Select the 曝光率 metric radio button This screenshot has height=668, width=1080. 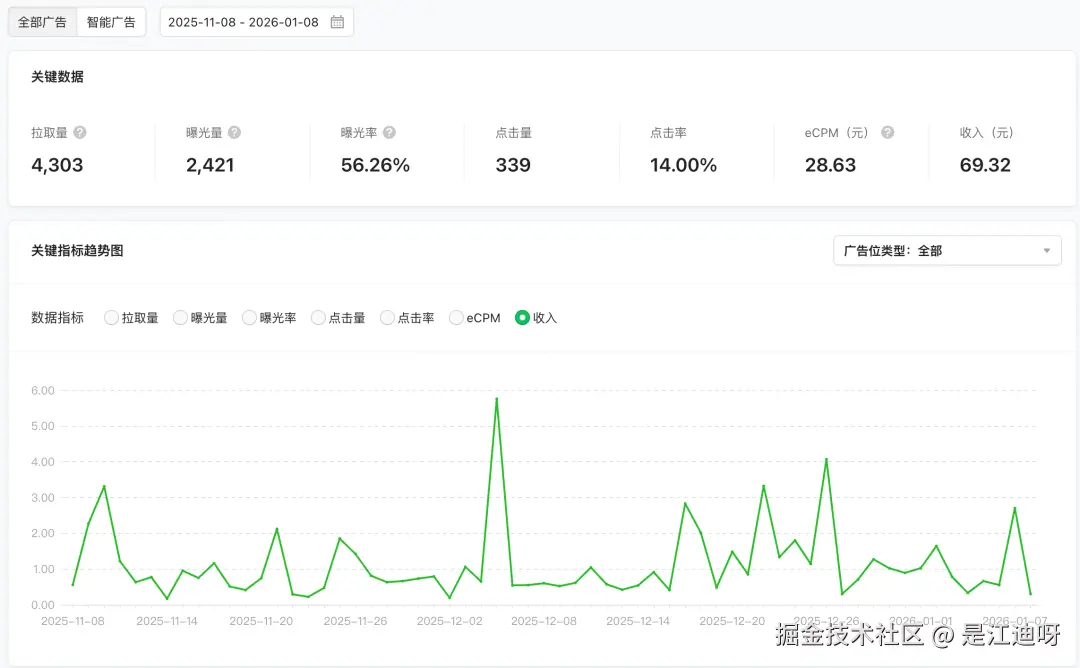click(249, 317)
